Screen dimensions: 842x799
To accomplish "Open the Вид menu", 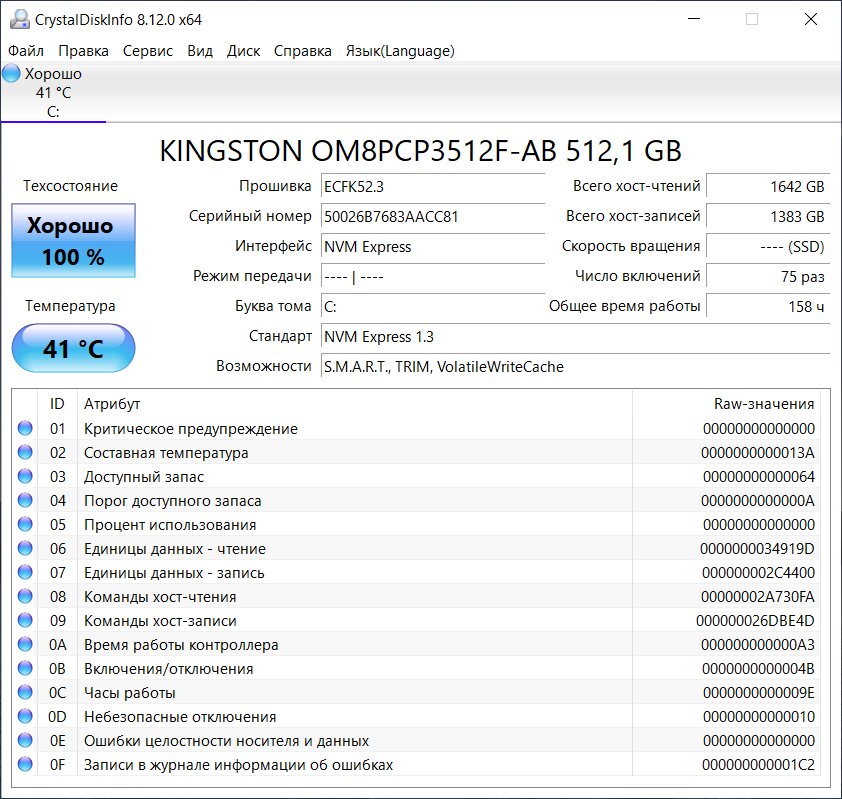I will point(200,51).
